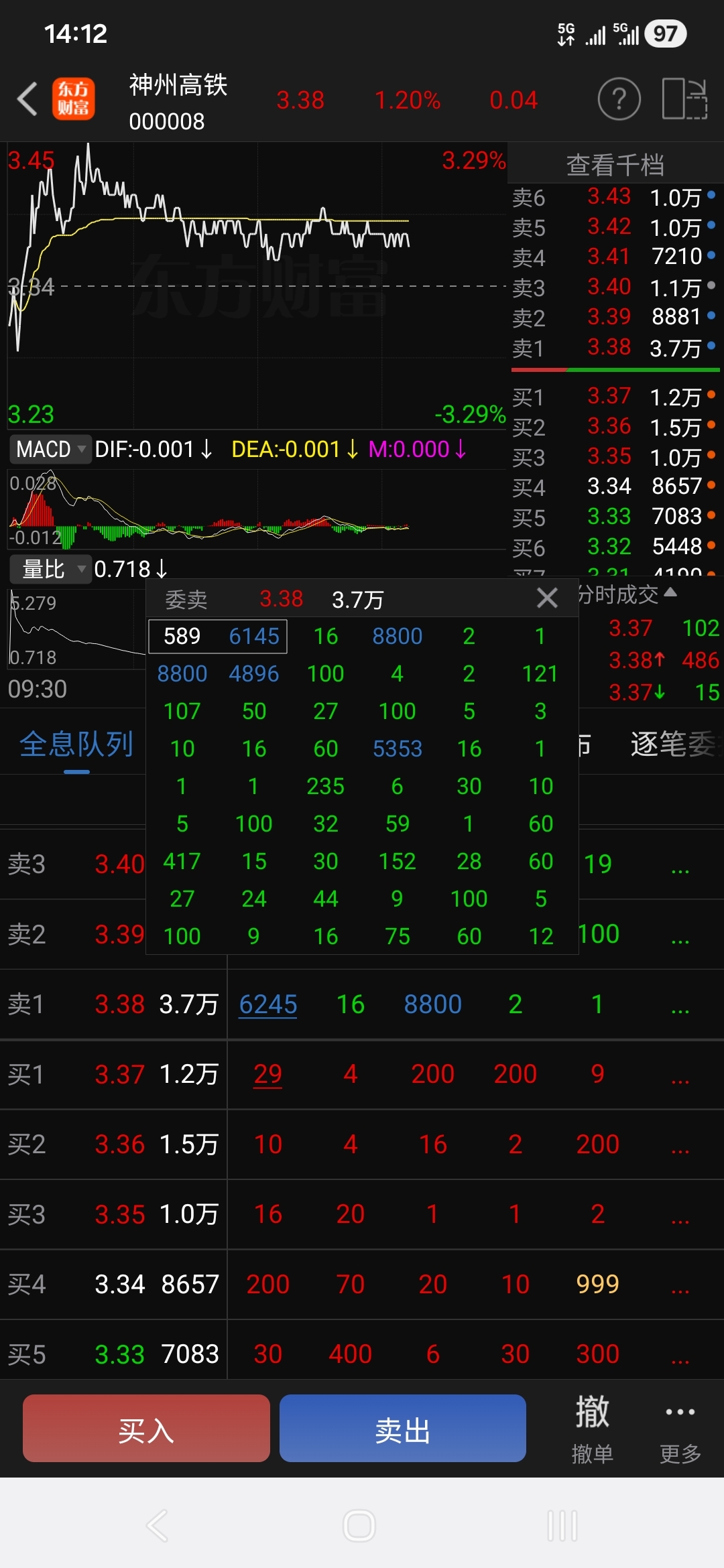This screenshot has height=1568, width=724.
Task: Tap the 400 order in 买5 queue
Action: pos(351,1354)
